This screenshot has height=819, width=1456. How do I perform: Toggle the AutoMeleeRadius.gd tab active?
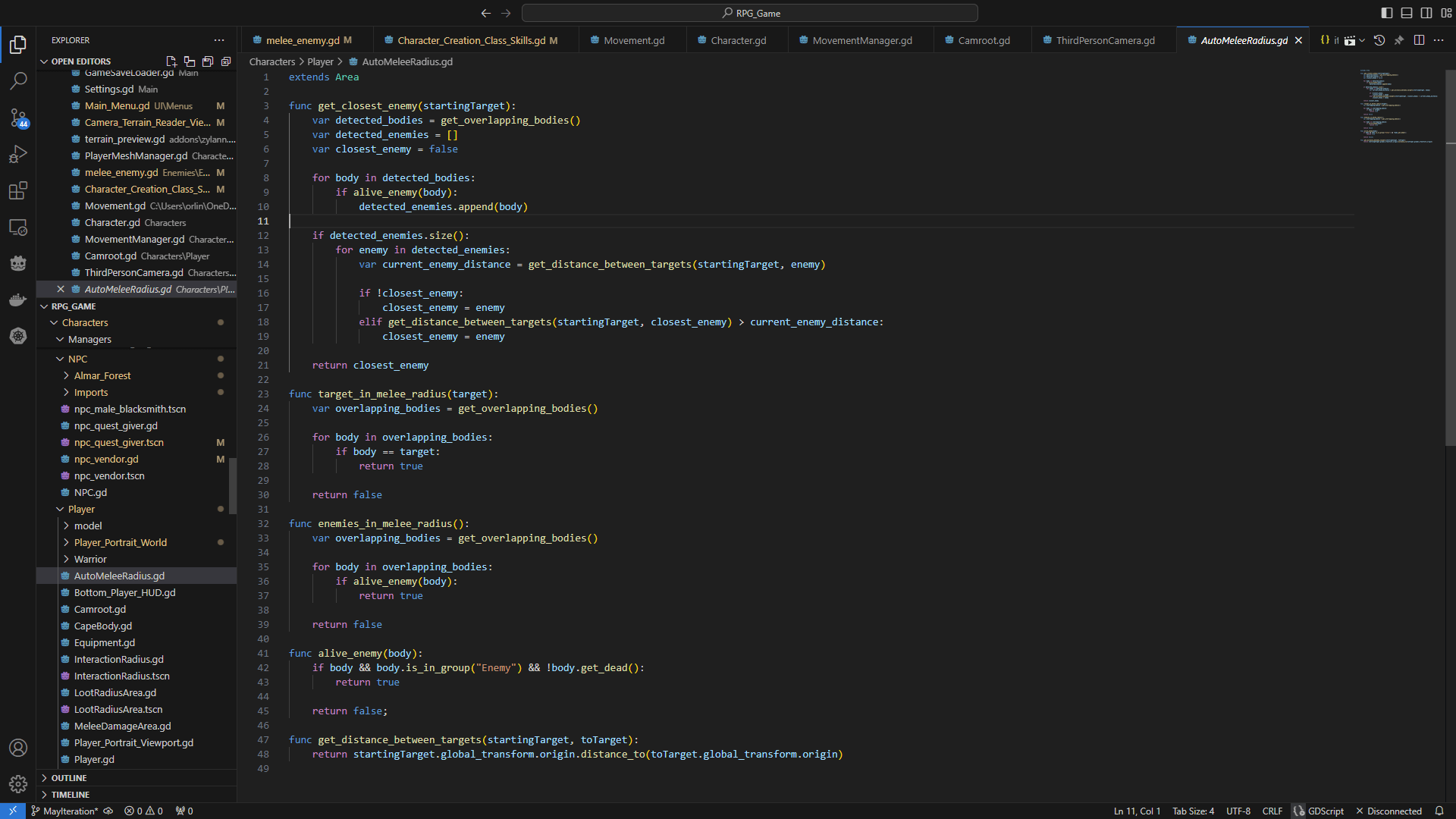1243,40
